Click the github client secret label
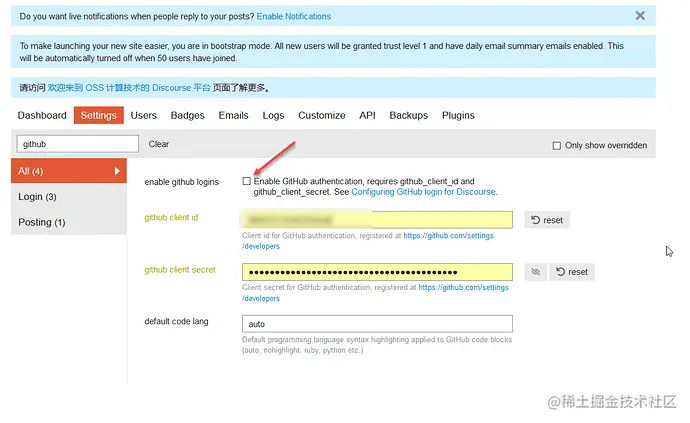 tap(180, 270)
